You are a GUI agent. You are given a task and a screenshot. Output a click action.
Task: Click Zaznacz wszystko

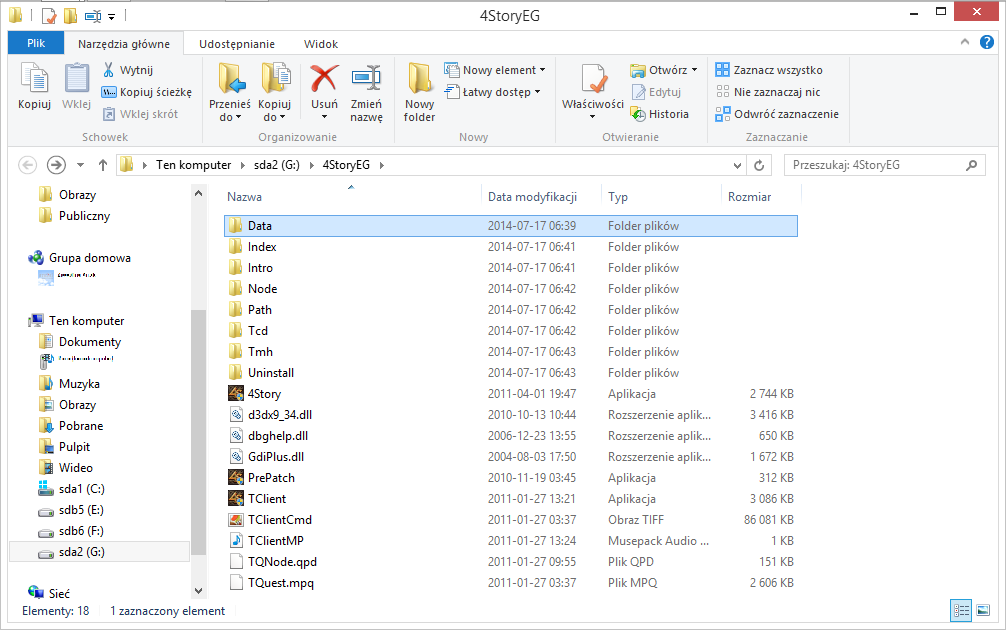pos(769,69)
